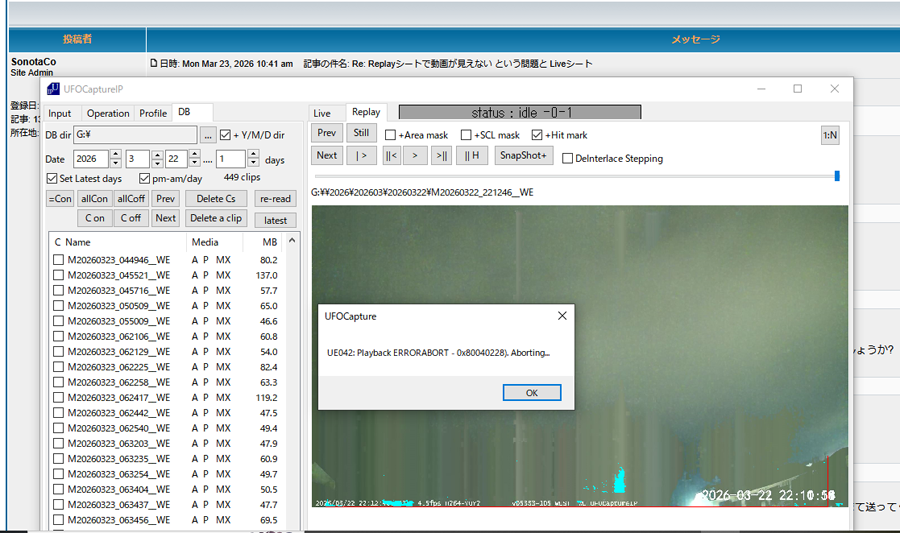
Task: Click the '|>' step play button
Action: [x=361, y=155]
